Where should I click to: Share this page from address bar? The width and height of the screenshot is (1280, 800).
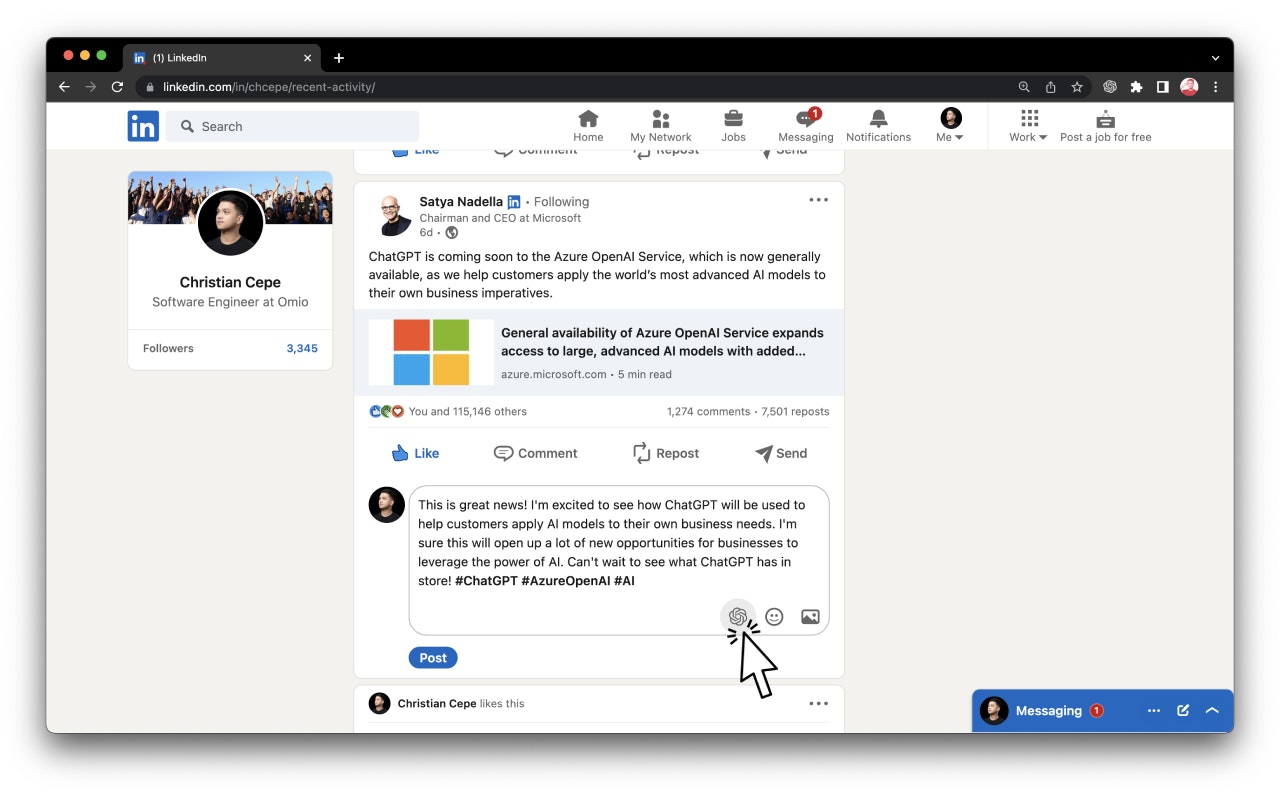[x=1050, y=87]
